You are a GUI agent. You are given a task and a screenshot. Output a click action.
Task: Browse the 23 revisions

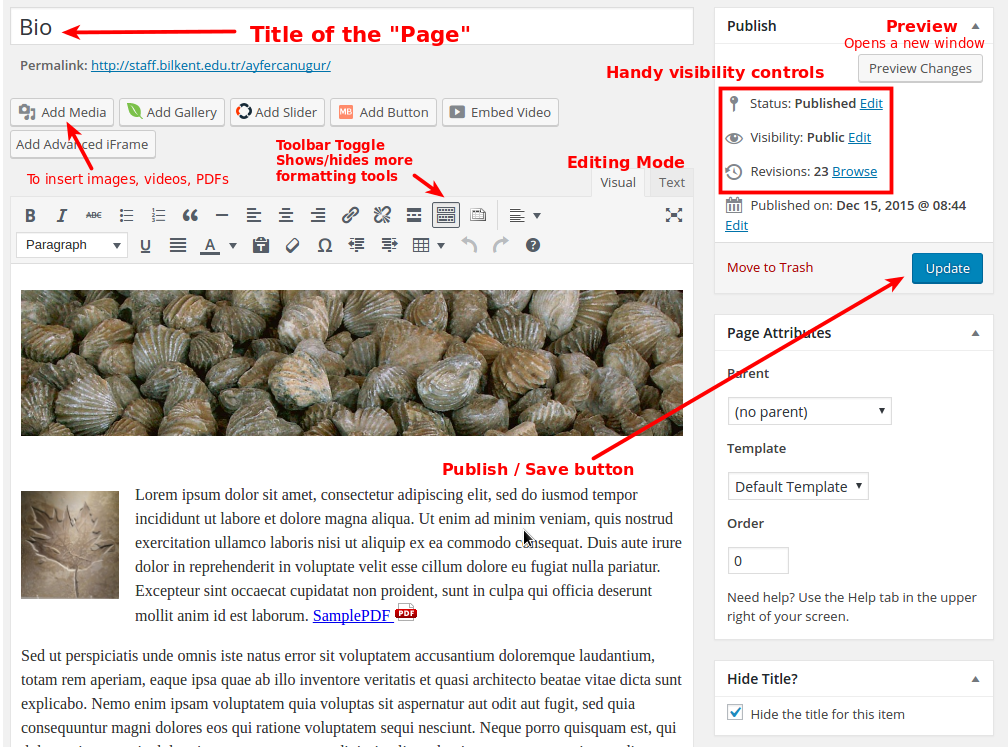[x=854, y=172]
